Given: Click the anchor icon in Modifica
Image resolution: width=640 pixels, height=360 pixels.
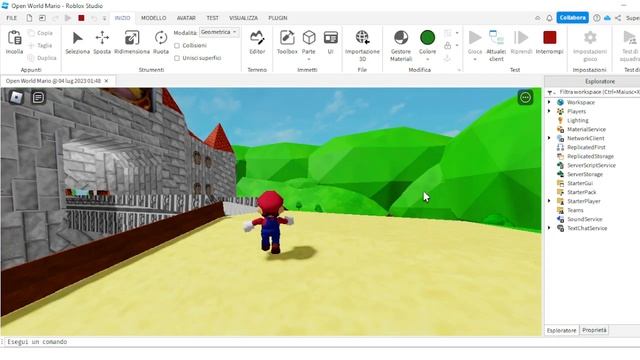Looking at the screenshot, I should click(448, 58).
